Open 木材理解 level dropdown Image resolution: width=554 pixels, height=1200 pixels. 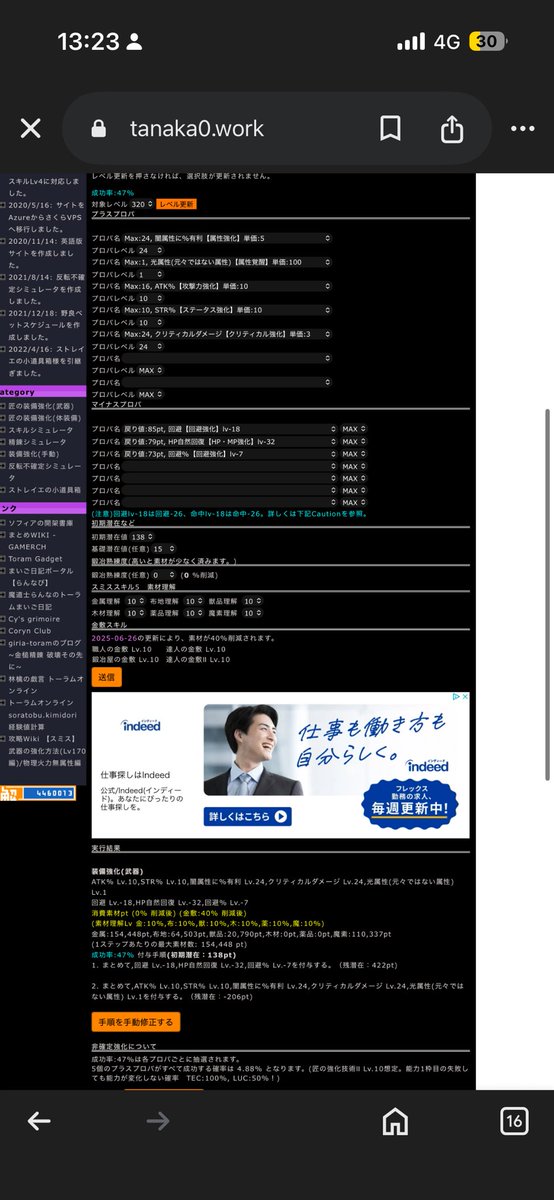(x=138, y=612)
